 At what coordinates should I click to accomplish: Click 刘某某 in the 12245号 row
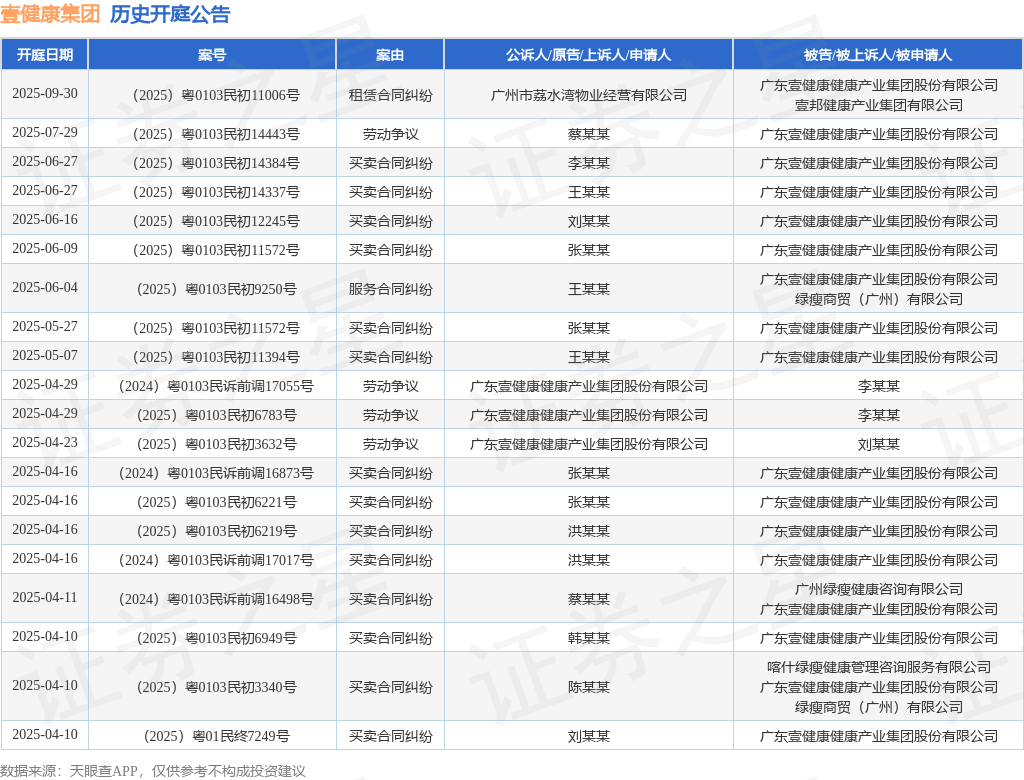588,221
